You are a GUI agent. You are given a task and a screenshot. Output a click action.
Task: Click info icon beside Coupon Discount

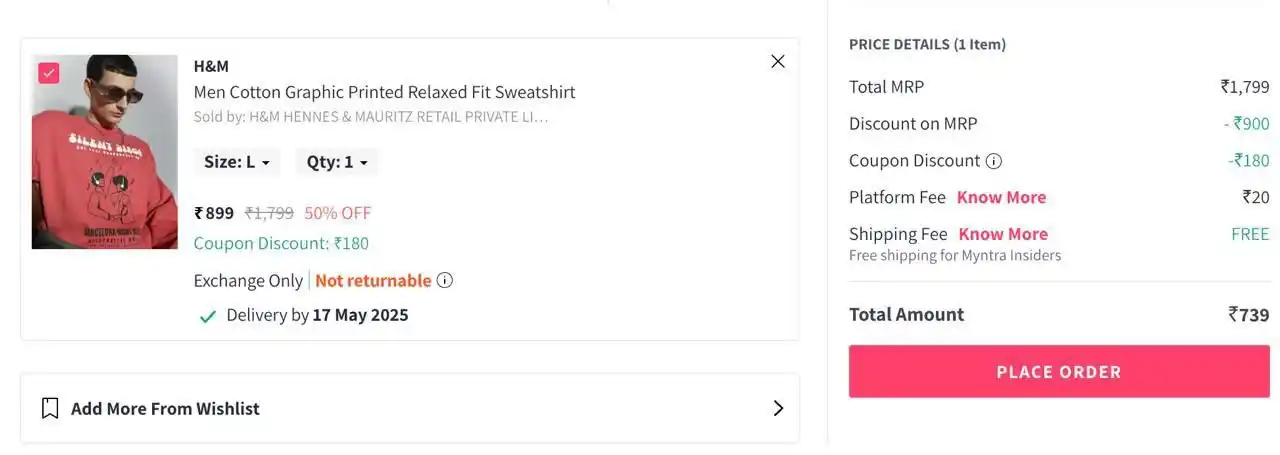[994, 161]
